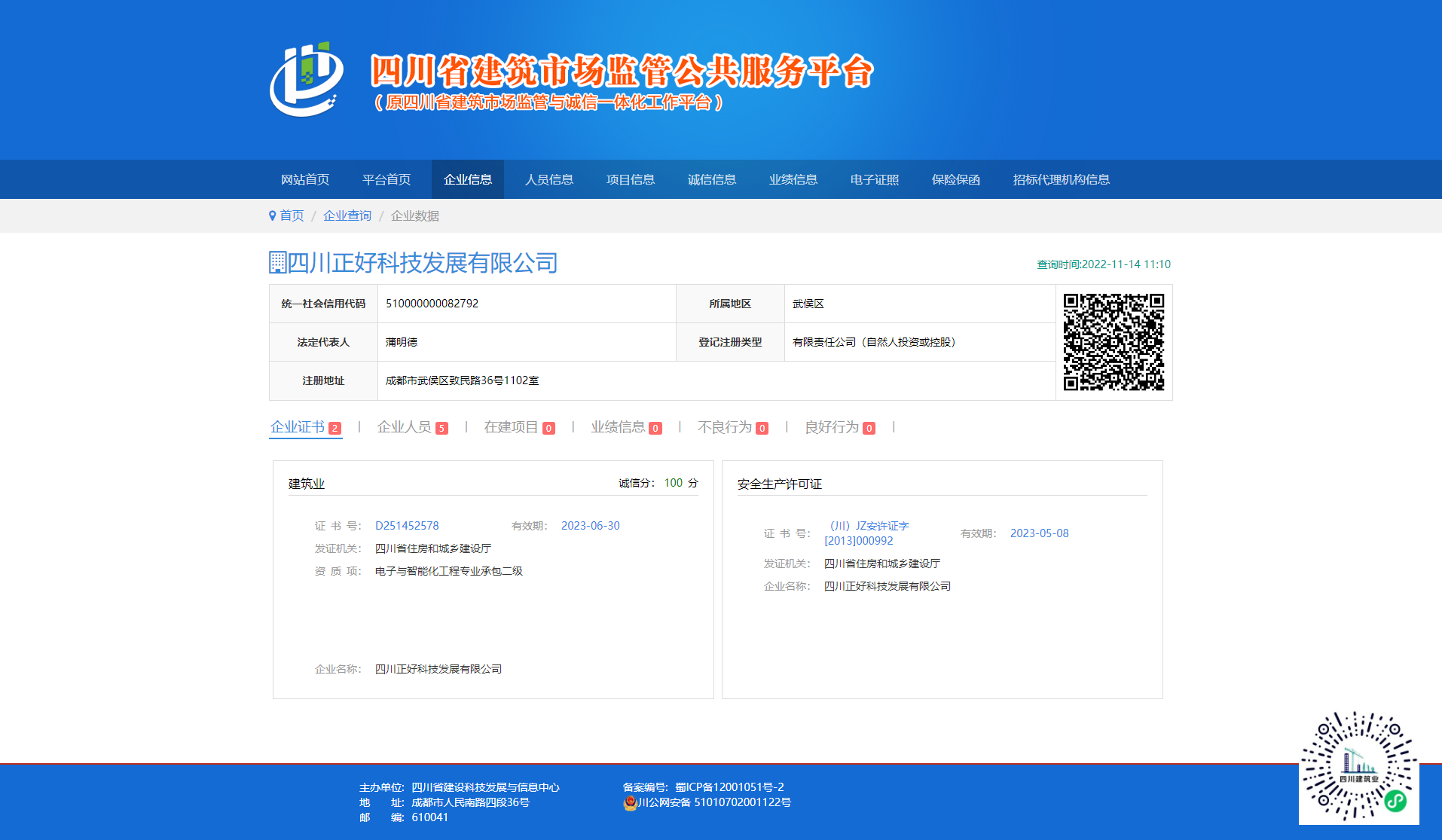Viewport: 1442px width, 840px height.
Task: Click the query time 2022-11-14 11:10
Action: tap(1104, 264)
